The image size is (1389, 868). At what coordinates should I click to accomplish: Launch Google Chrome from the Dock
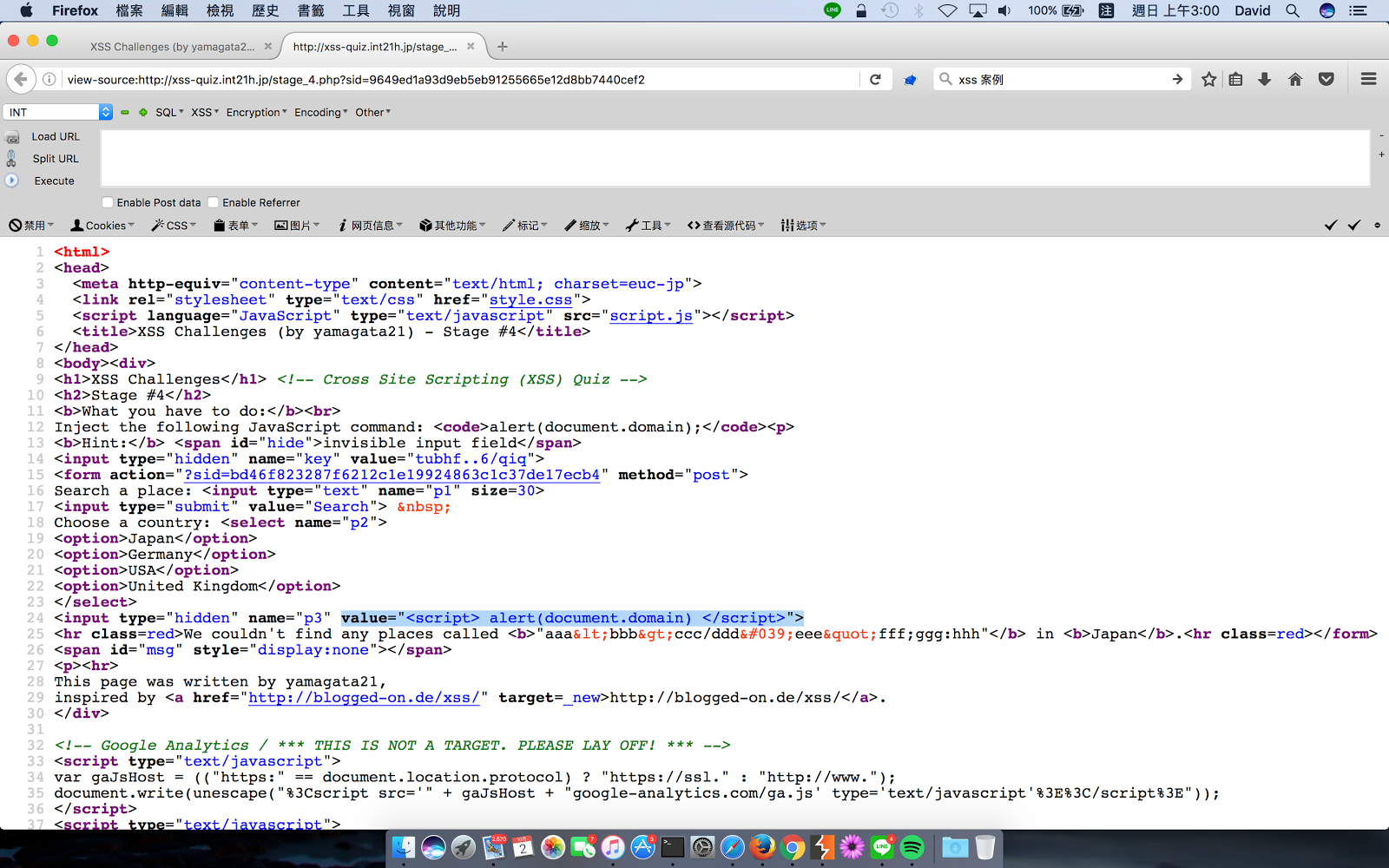point(792,847)
